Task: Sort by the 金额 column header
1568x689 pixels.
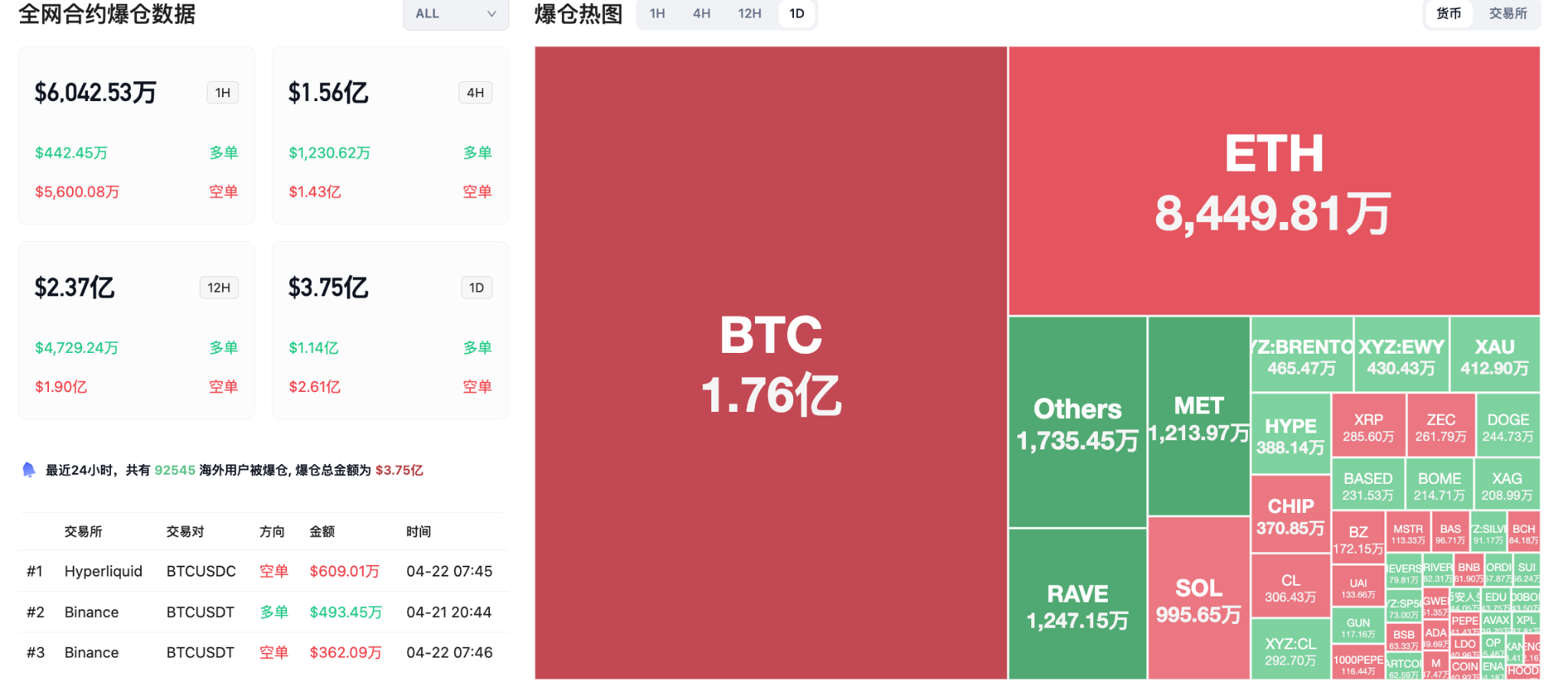Action: [x=322, y=531]
